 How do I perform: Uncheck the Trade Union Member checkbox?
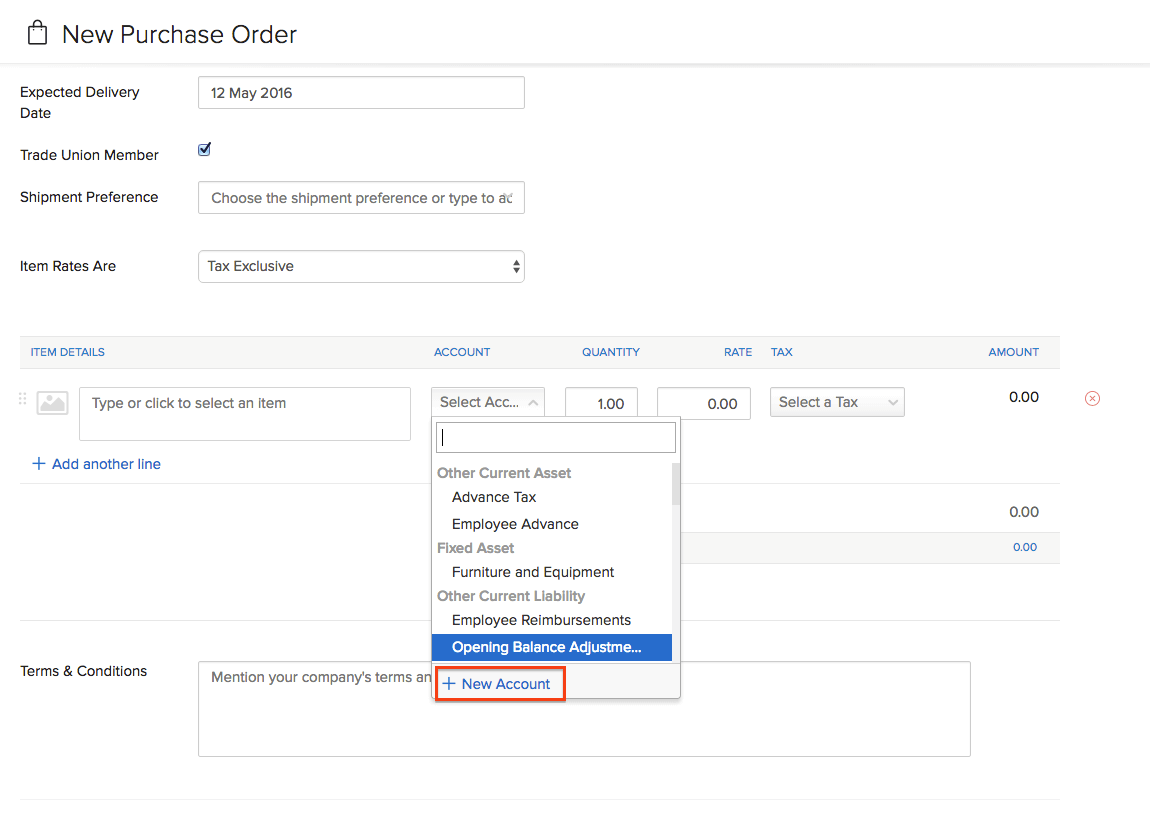pyautogui.click(x=203, y=148)
